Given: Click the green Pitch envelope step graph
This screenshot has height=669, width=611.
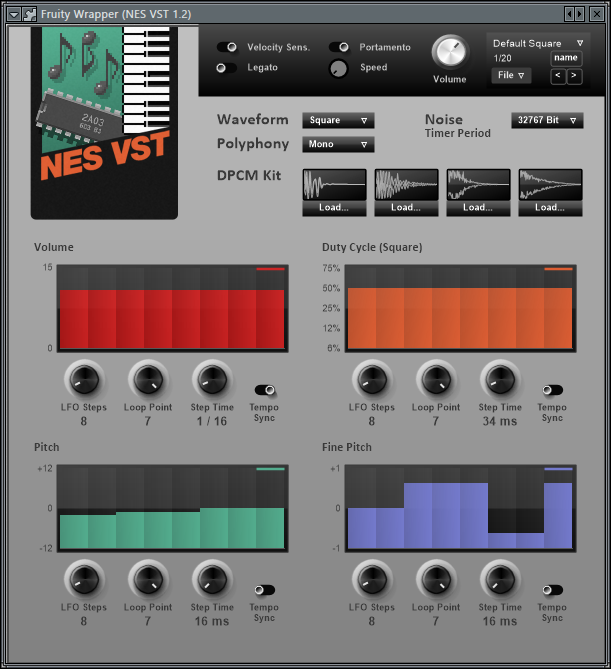Looking at the screenshot, I should [172, 508].
